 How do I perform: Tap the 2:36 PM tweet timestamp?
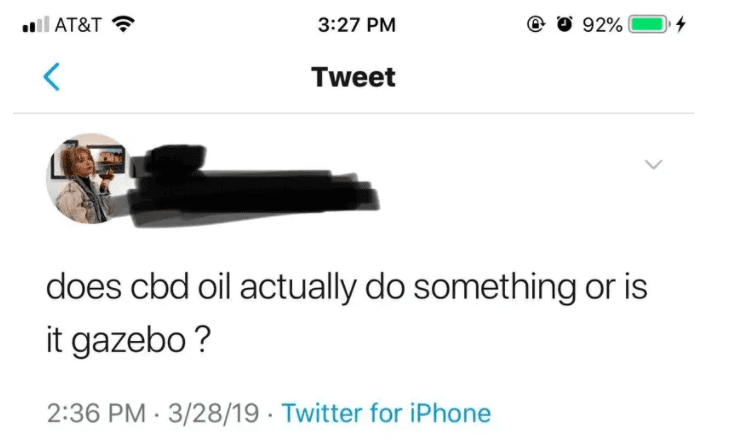(x=96, y=413)
